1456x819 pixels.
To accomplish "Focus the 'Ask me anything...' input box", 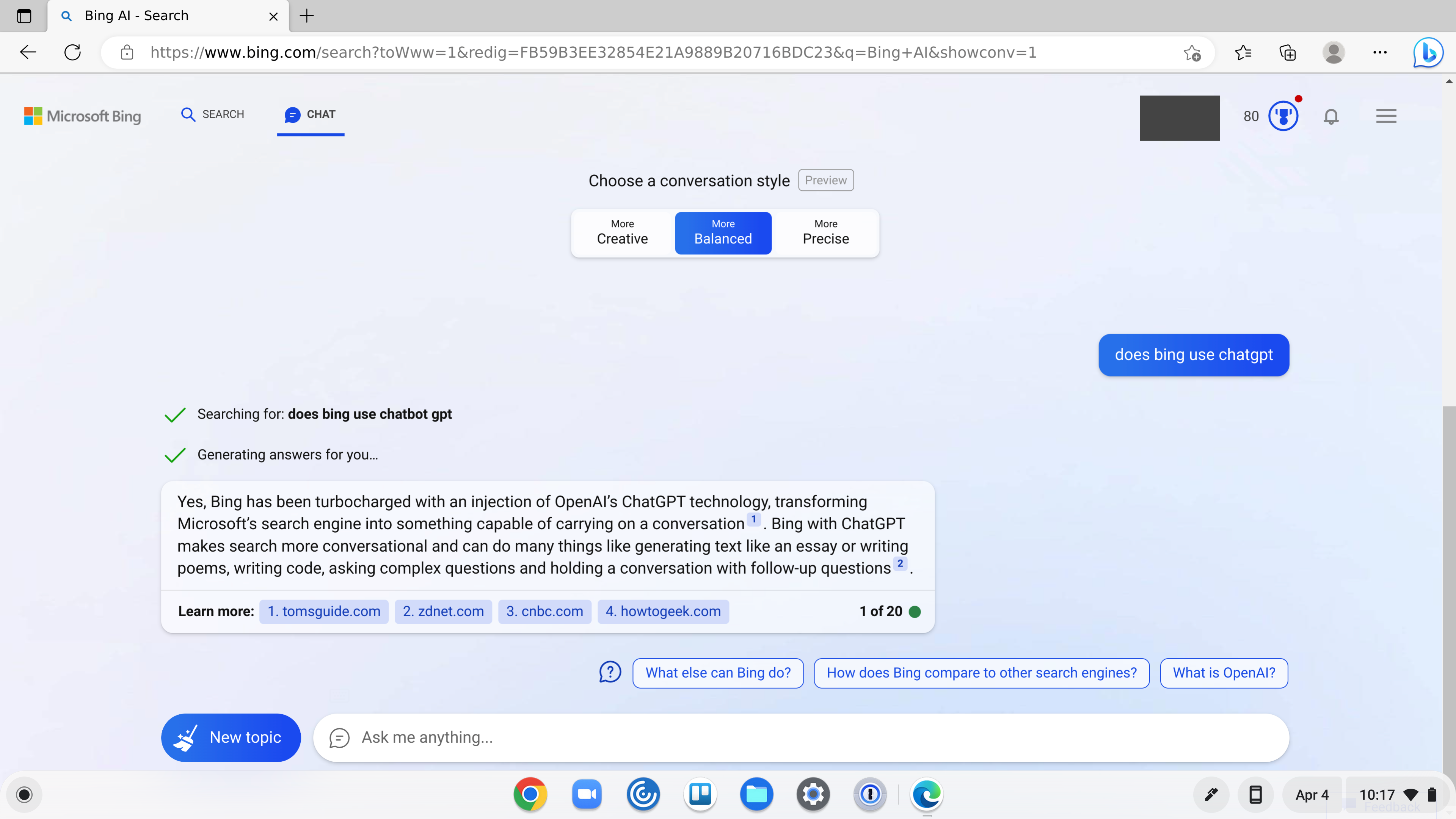I will pos(801,737).
